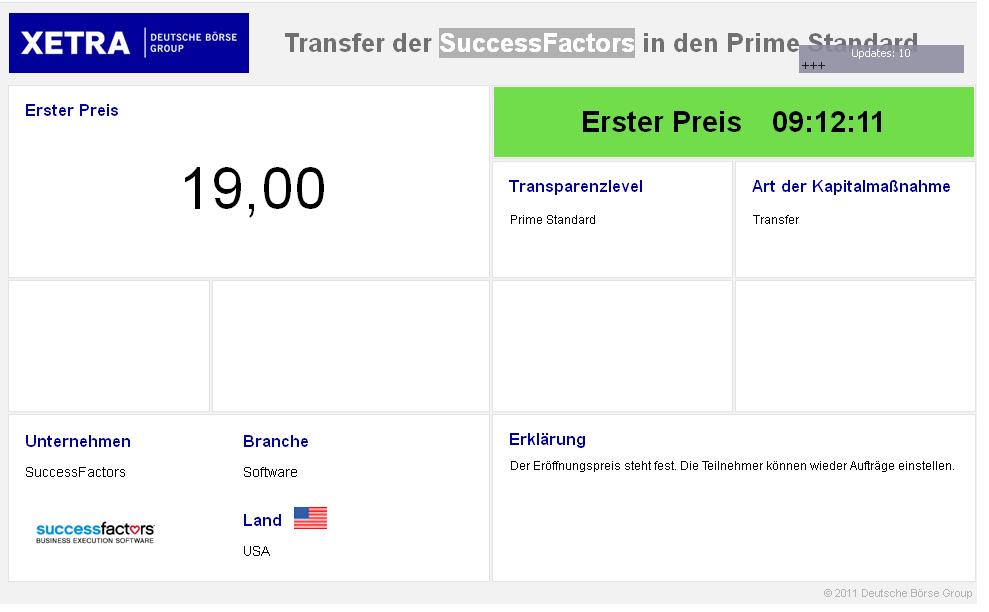This screenshot has width=989, height=612.
Task: Click the Updates: 10 counter box
Action: [x=880, y=58]
